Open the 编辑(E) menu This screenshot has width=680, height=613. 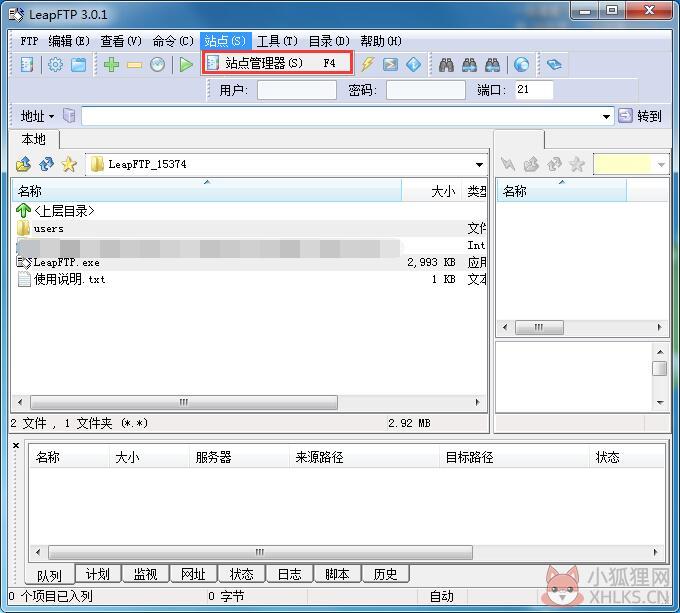(69, 41)
